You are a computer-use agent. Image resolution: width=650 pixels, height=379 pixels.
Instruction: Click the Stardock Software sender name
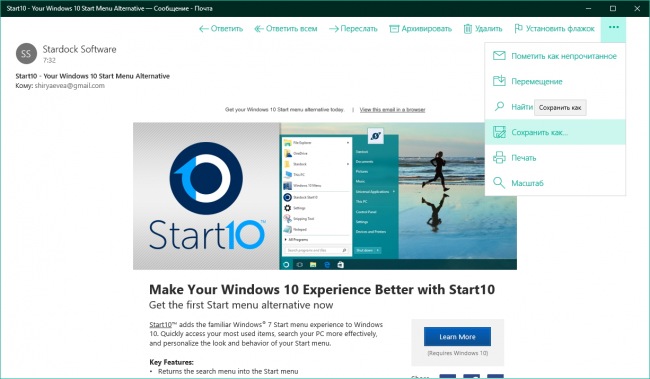tap(79, 49)
